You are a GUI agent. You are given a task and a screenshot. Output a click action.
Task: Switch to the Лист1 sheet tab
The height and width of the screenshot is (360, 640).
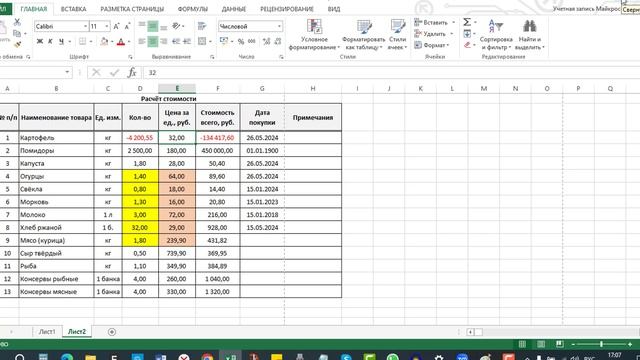[47, 332]
